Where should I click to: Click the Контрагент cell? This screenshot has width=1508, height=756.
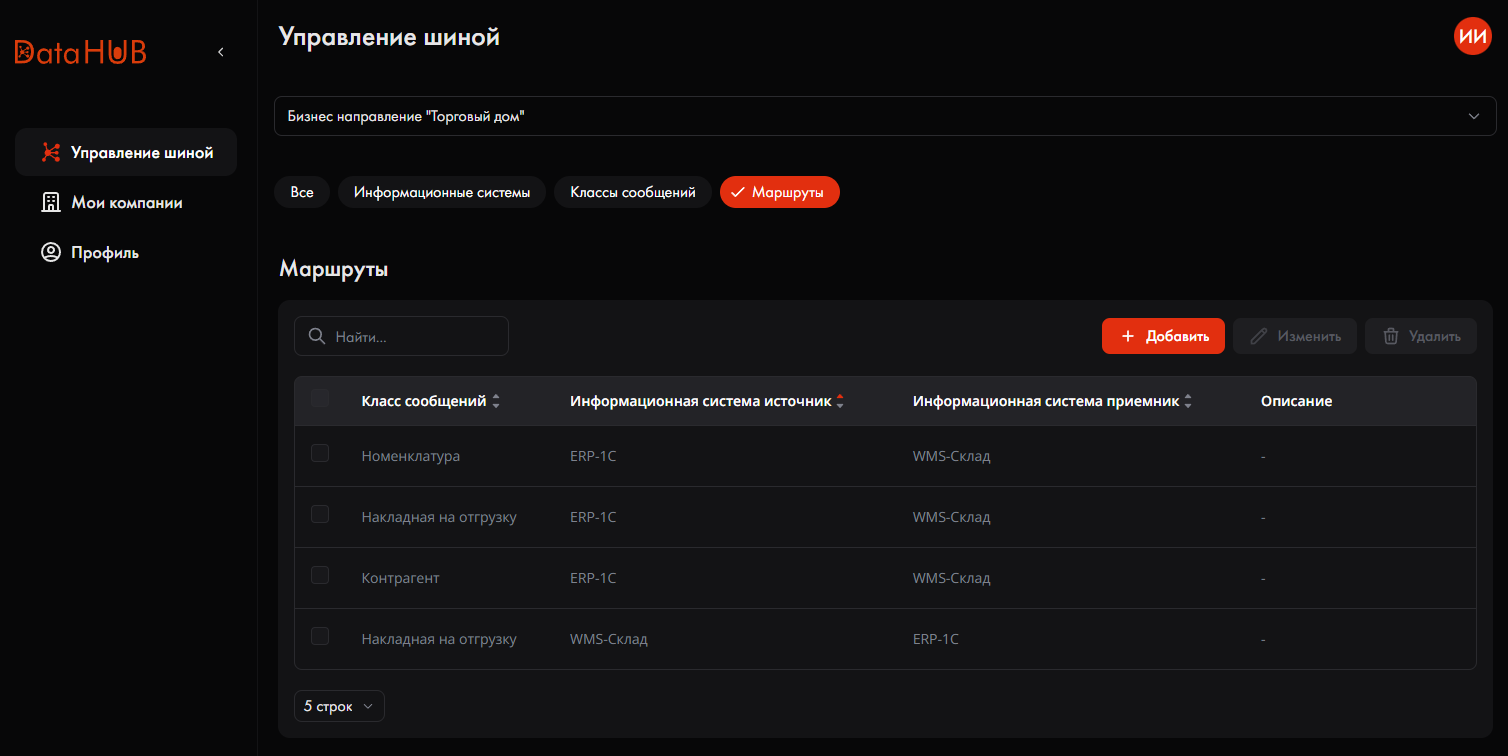[x=400, y=578]
